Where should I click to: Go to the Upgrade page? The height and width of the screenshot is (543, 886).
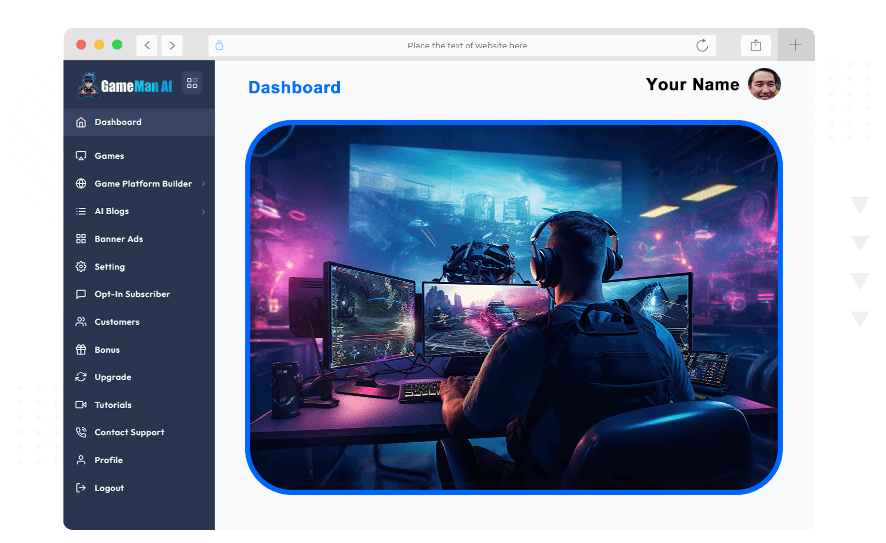113,377
